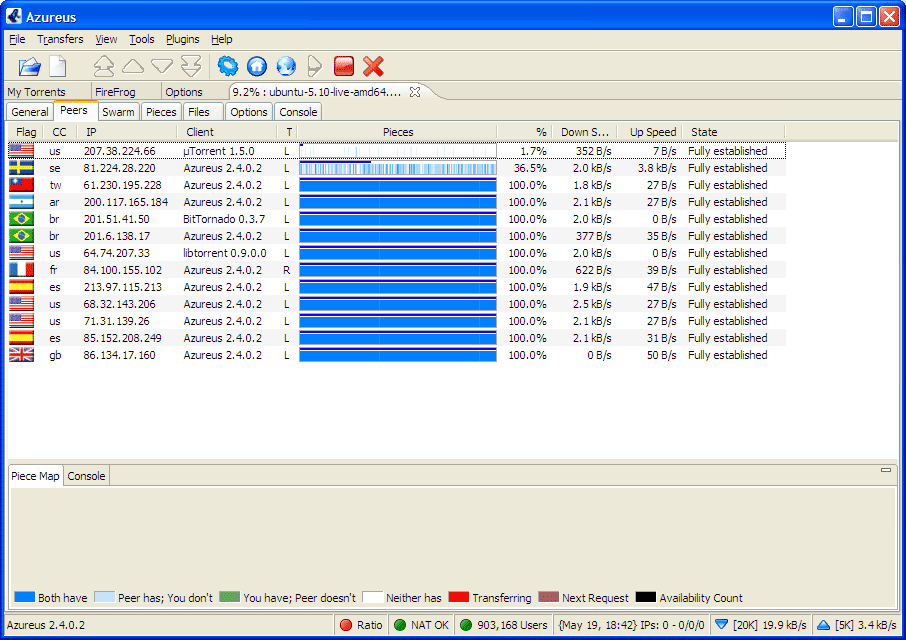Viewport: 906px width, 640px height.
Task: Click the move down arrow icon
Action: coord(162,66)
